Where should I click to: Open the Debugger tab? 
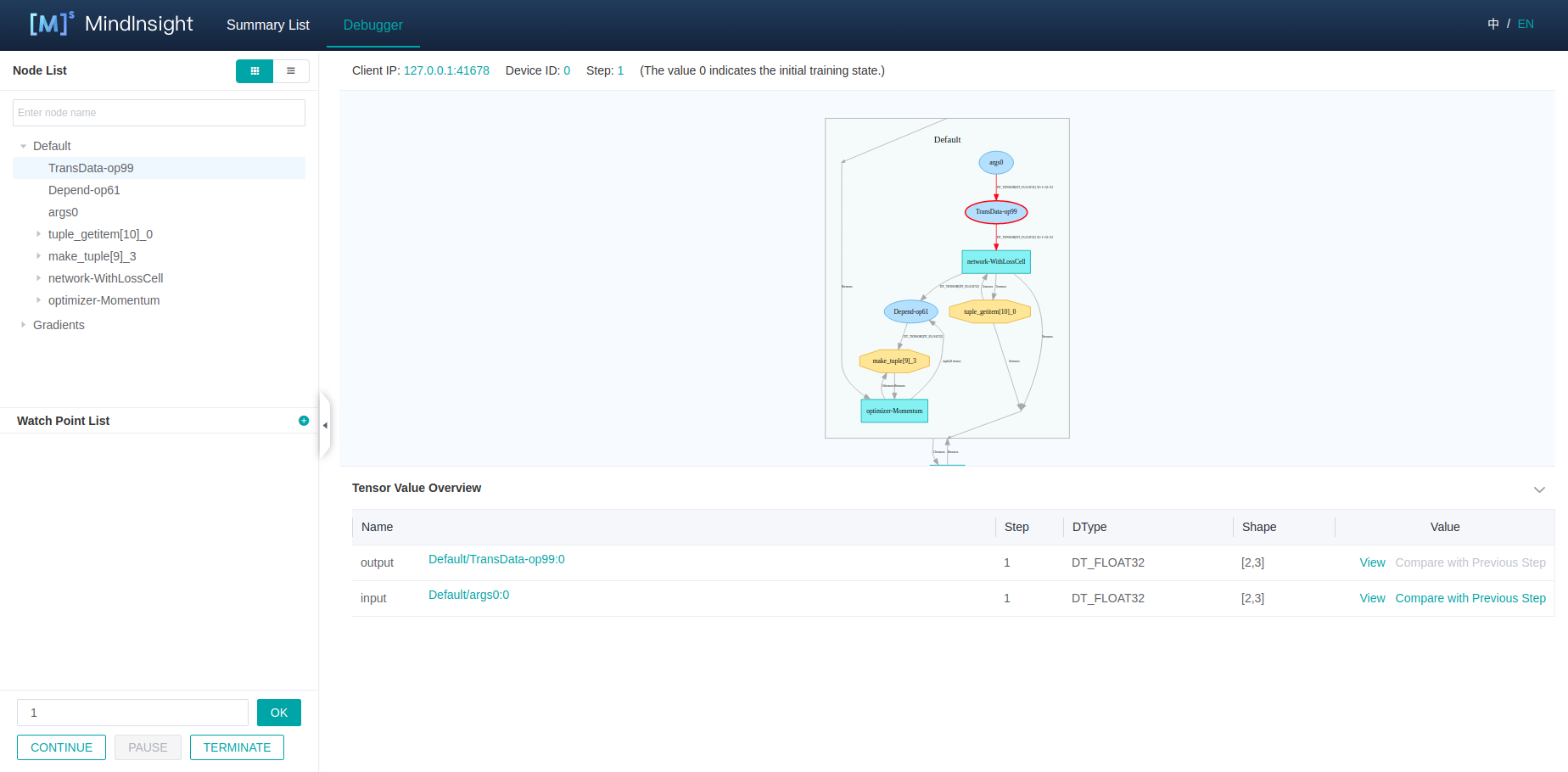pyautogui.click(x=372, y=25)
